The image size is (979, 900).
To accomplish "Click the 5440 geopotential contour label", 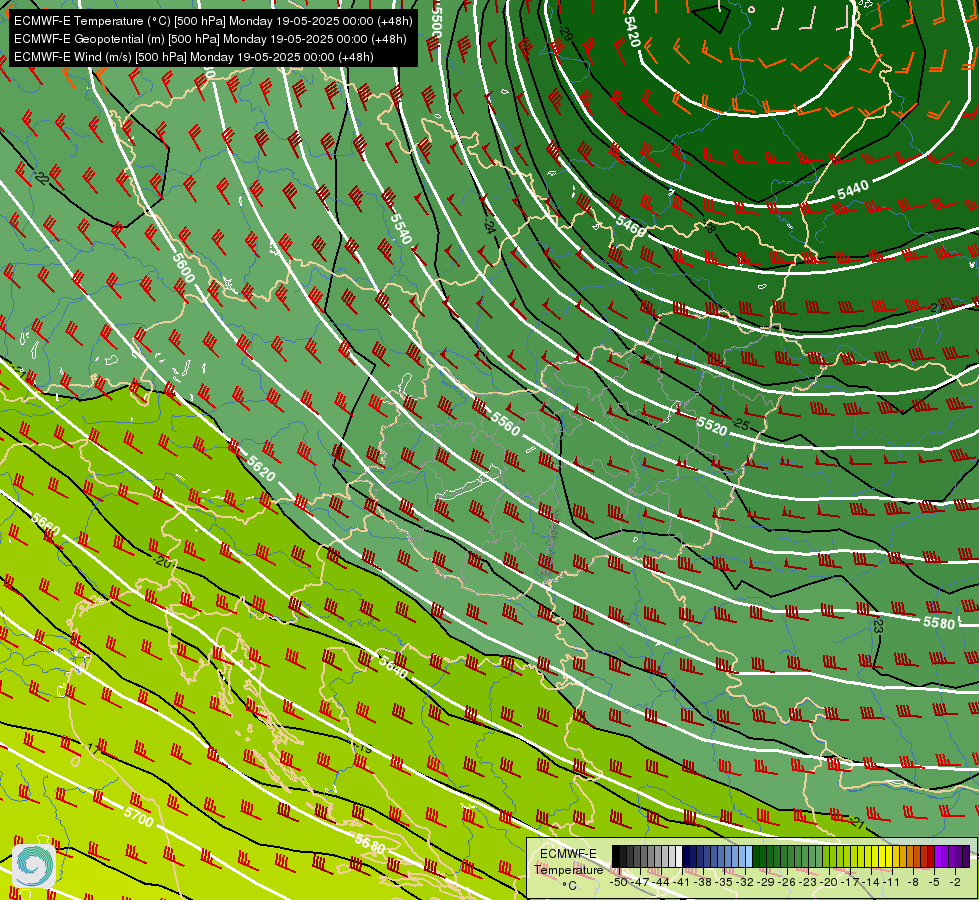I will pyautogui.click(x=853, y=189).
